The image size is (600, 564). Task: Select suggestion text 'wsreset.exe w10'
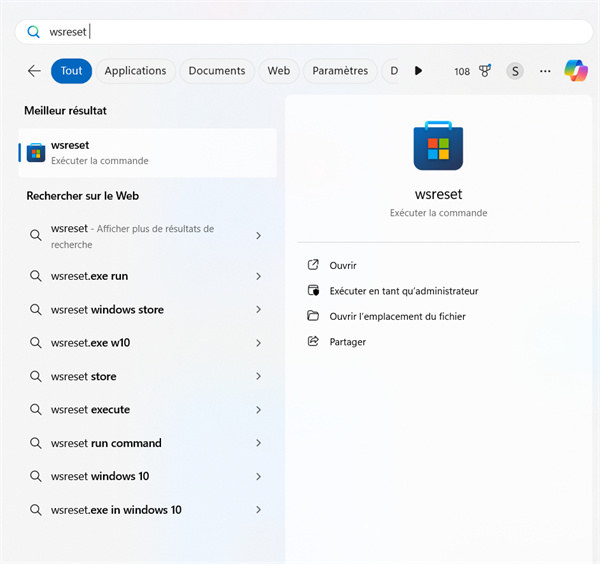[90, 342]
